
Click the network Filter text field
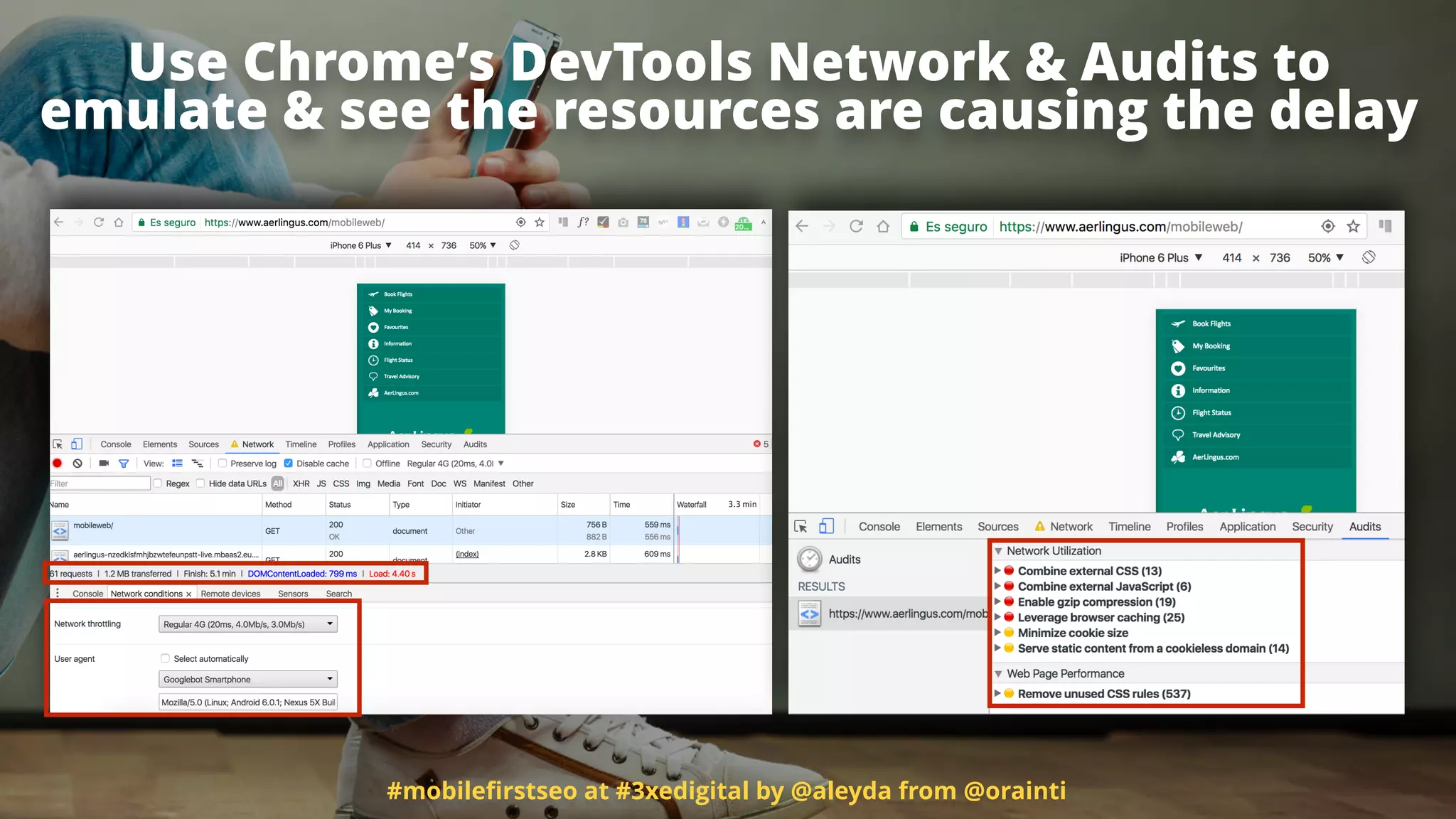pos(100,483)
